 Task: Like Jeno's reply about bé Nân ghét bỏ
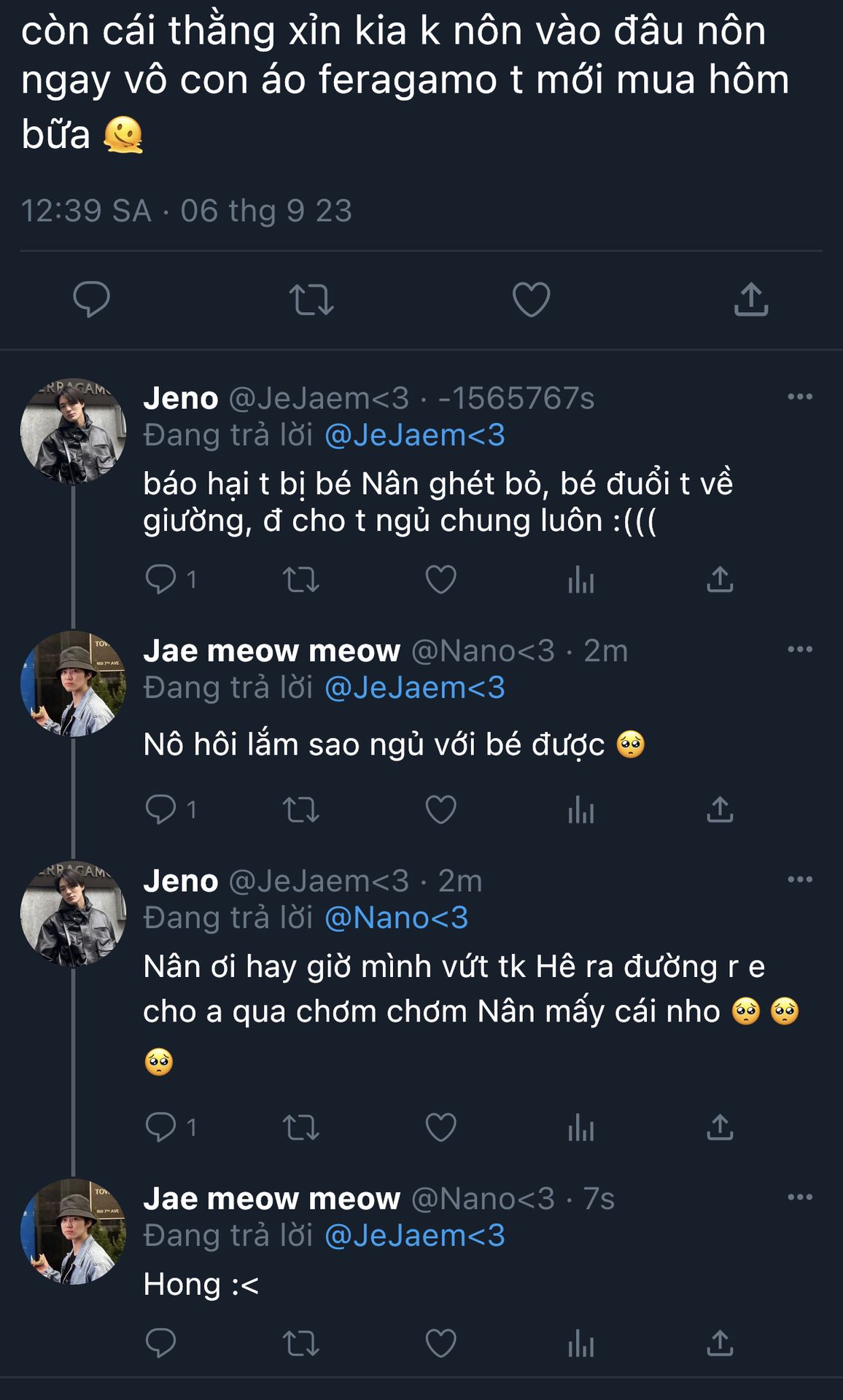440,580
